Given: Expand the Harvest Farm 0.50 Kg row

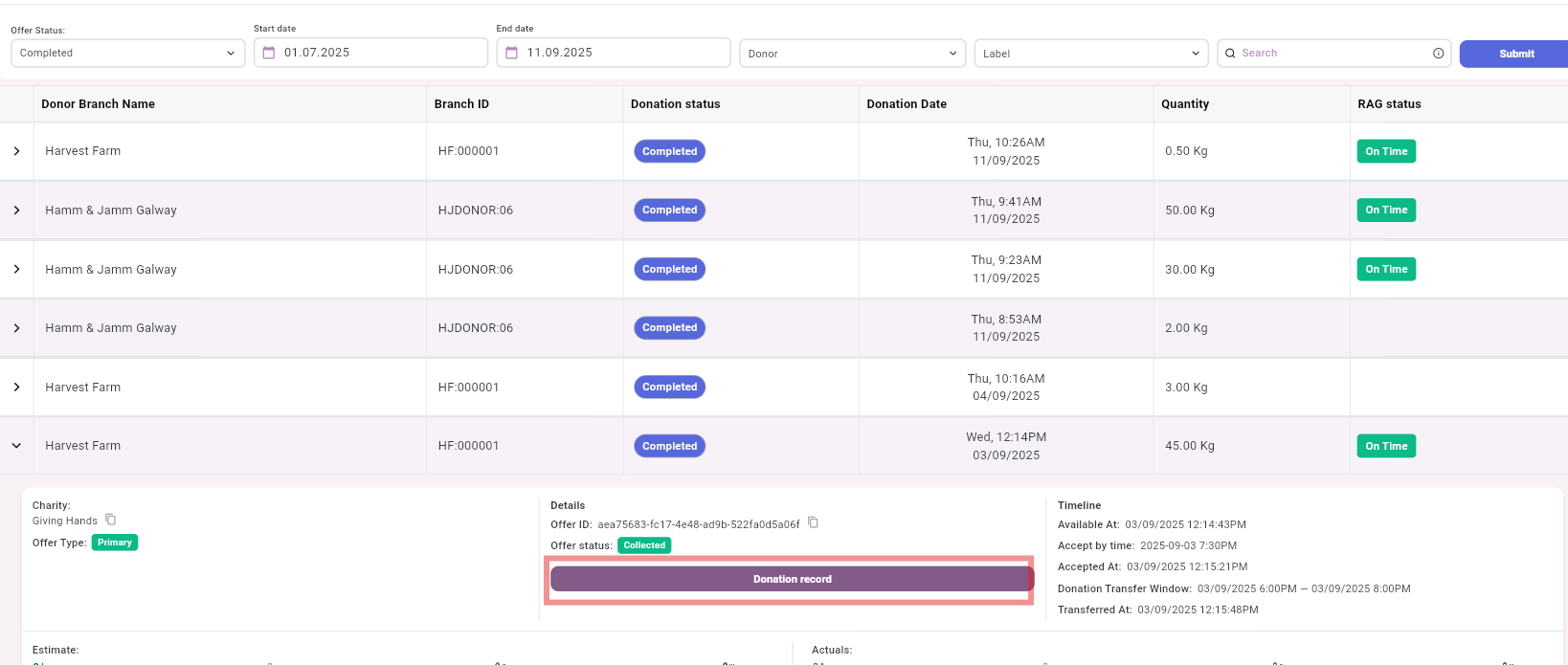Looking at the screenshot, I should click(x=16, y=151).
